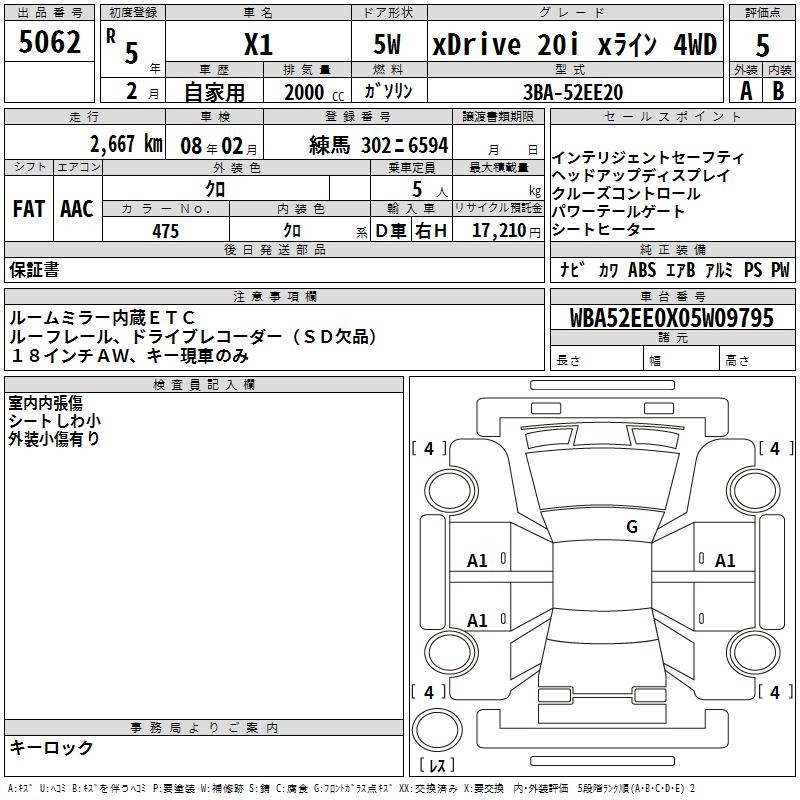800x800 pixels.
Task: Click the inspector remark シートしわ小
Action: [x=55, y=421]
